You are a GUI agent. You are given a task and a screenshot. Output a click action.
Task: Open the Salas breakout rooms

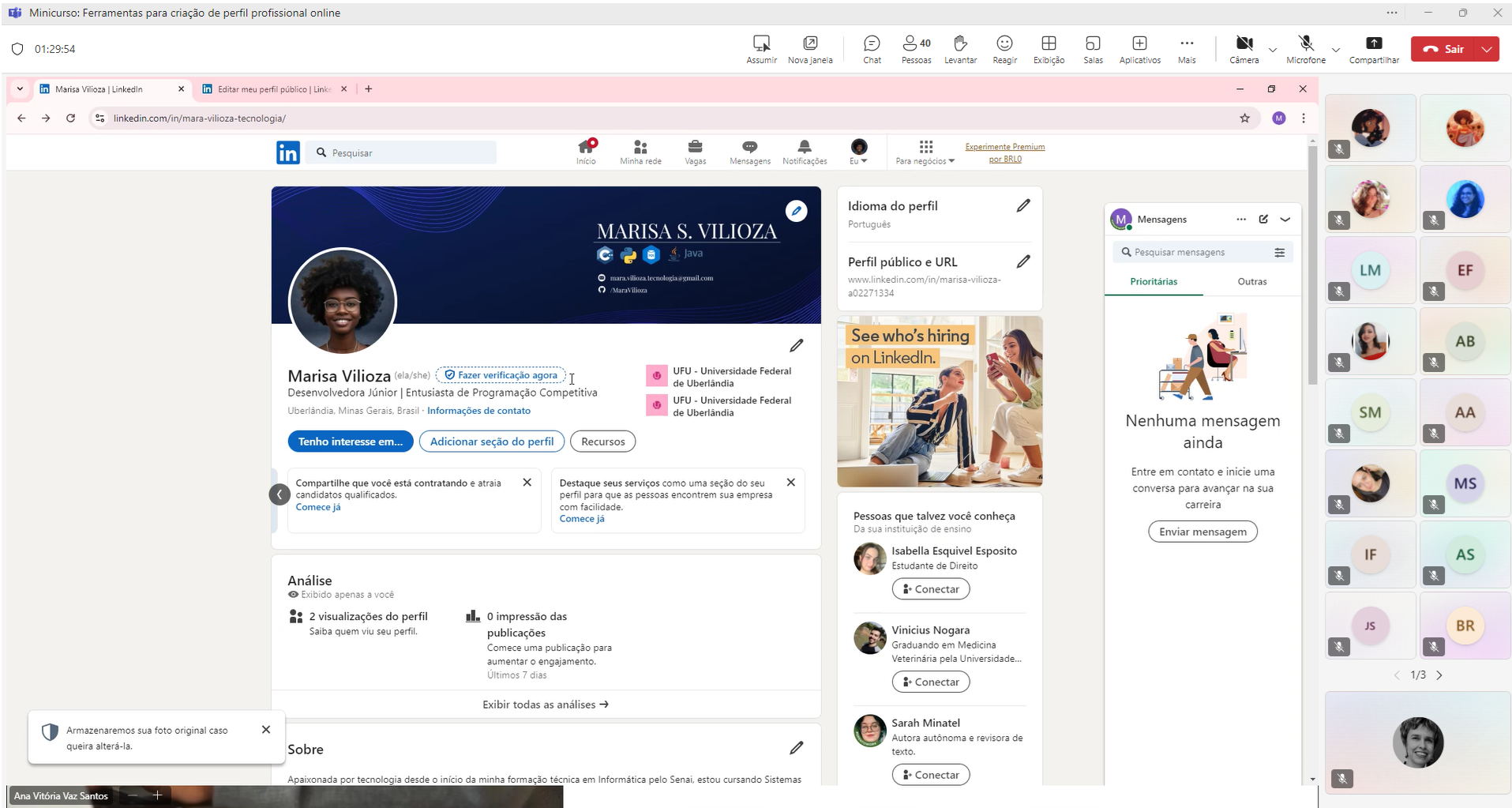click(1093, 49)
